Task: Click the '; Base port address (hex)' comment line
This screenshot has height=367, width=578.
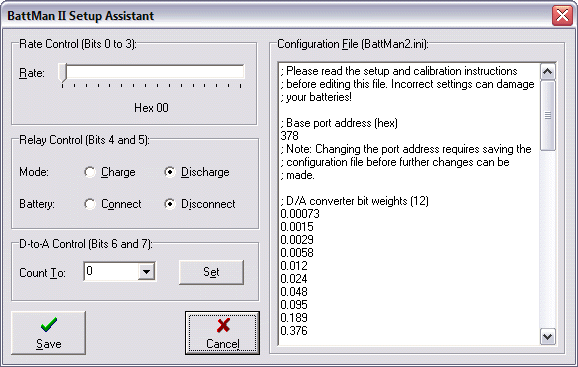Action: 339,123
